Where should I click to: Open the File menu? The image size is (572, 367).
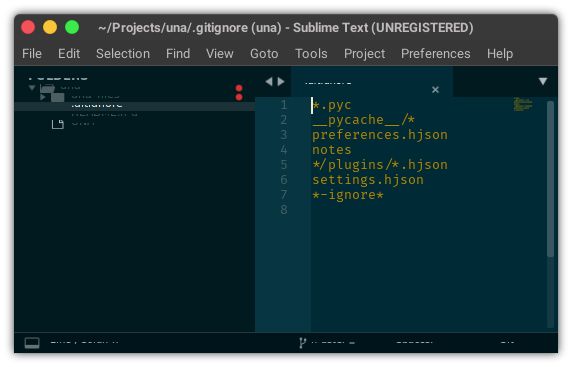tap(32, 54)
